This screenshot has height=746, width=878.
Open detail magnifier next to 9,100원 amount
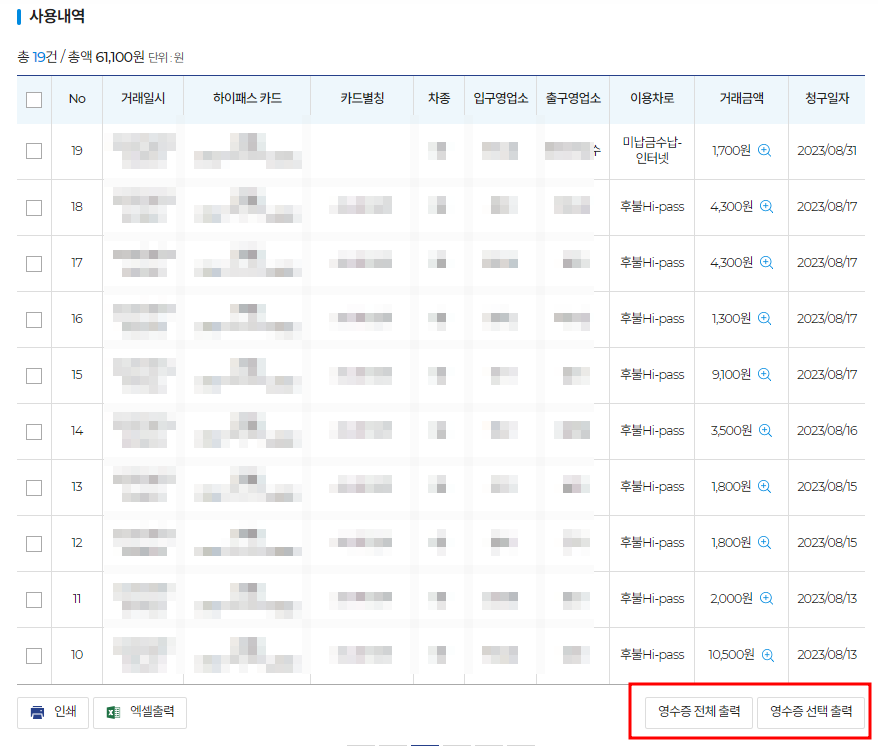coord(767,374)
